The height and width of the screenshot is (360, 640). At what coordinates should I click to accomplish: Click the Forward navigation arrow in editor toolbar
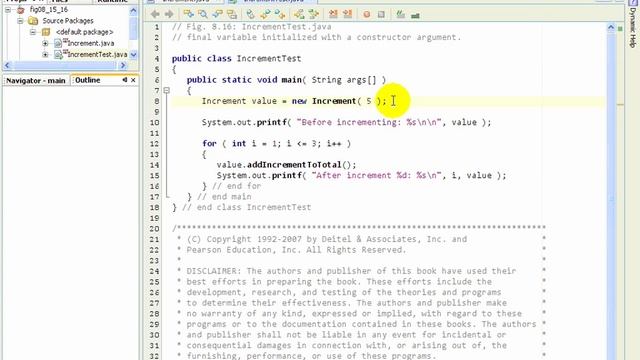click(x=169, y=14)
